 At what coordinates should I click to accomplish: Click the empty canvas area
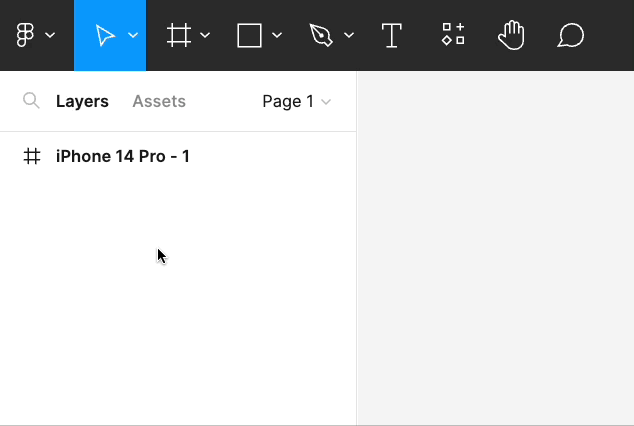tap(495, 250)
